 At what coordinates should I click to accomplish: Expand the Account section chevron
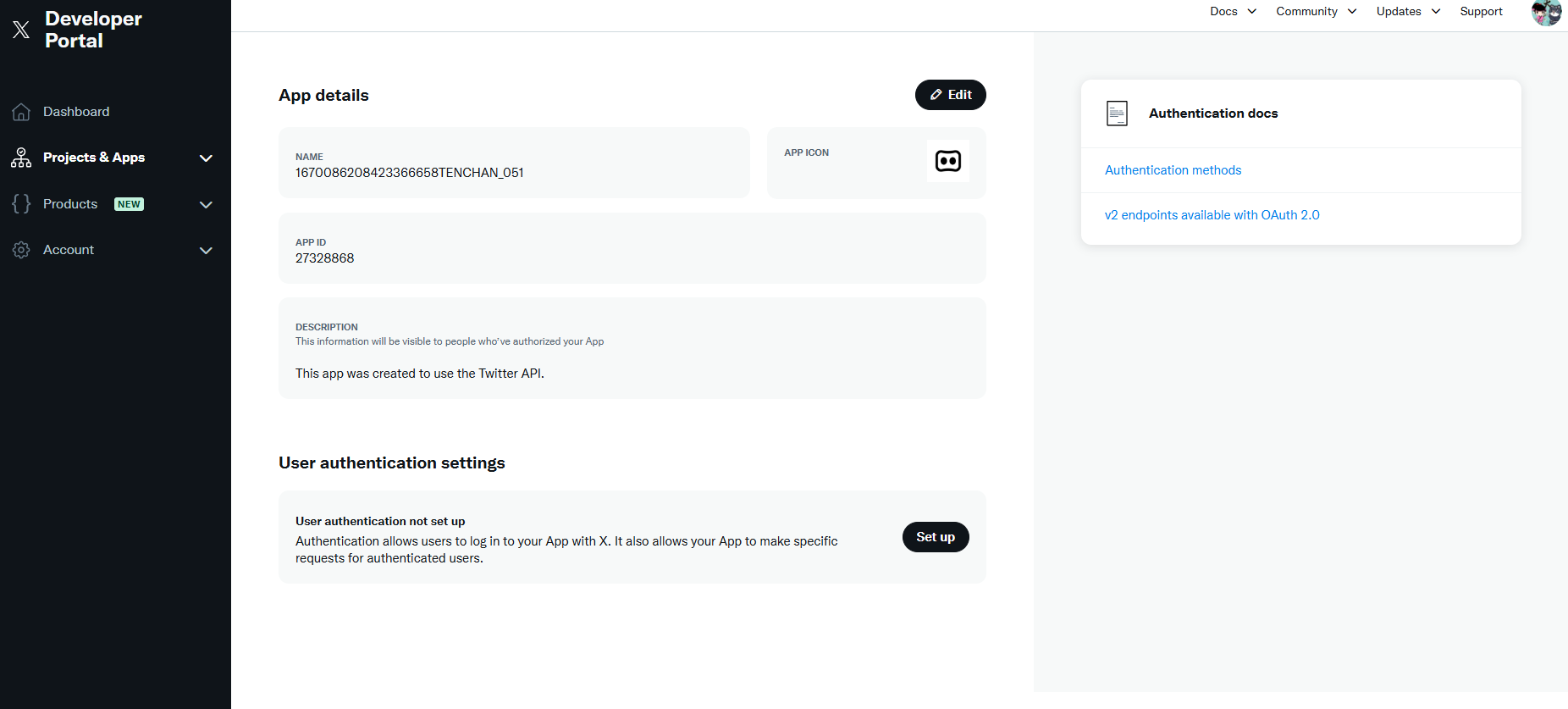click(x=206, y=251)
